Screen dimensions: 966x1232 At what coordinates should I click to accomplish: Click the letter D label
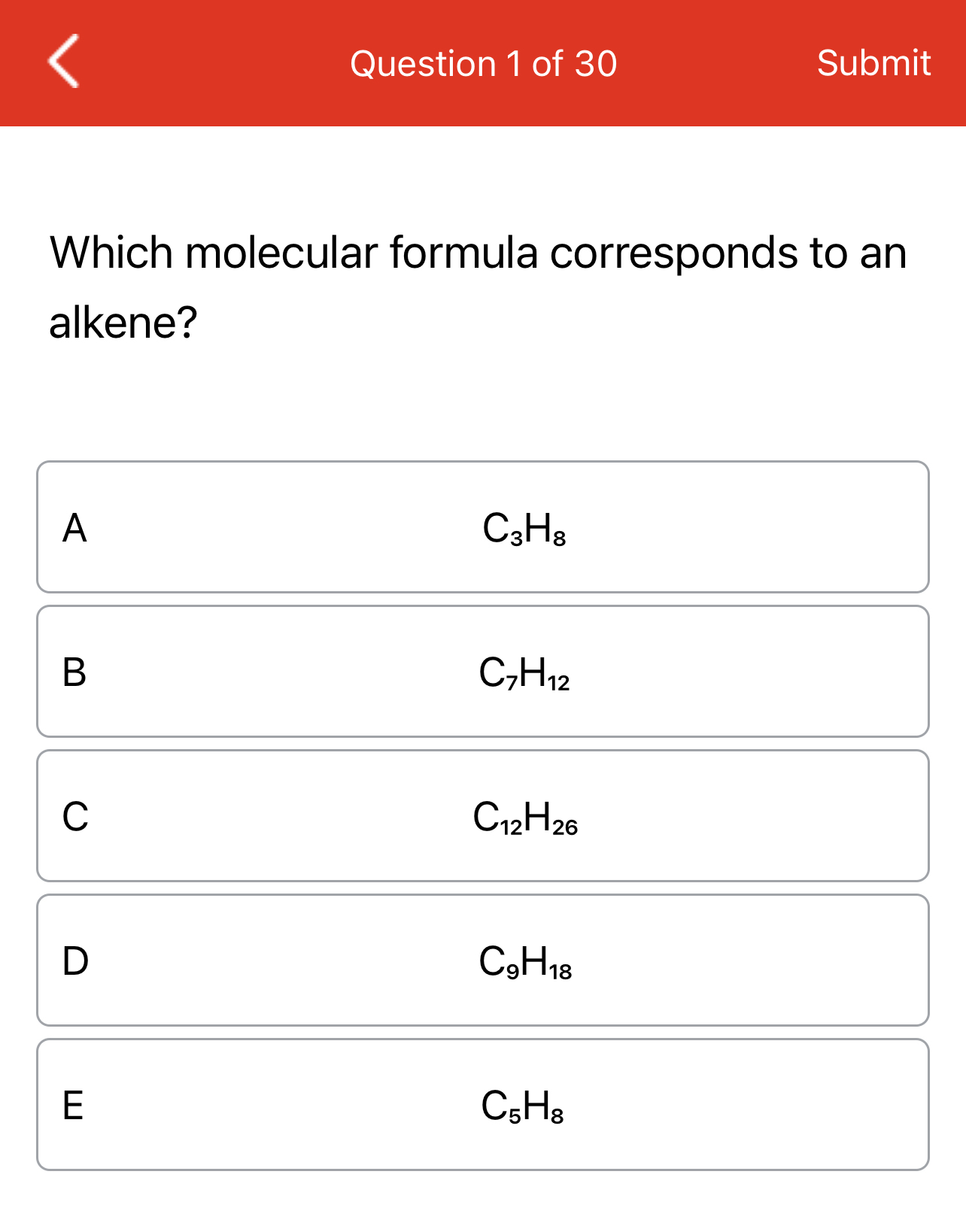point(76,963)
